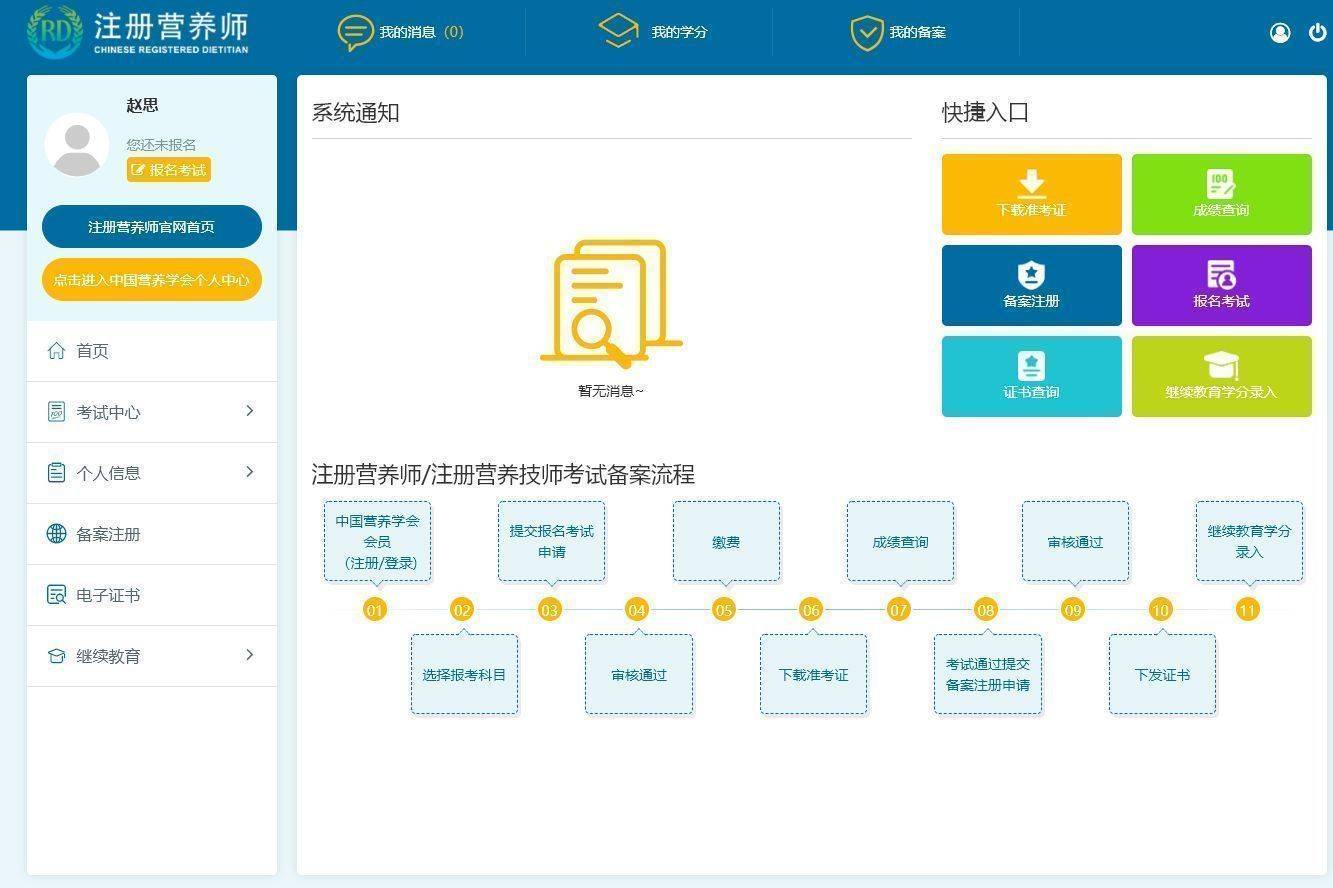This screenshot has height=888, width=1333.
Task: Click the 我的备案 shield icon
Action: click(x=866, y=32)
